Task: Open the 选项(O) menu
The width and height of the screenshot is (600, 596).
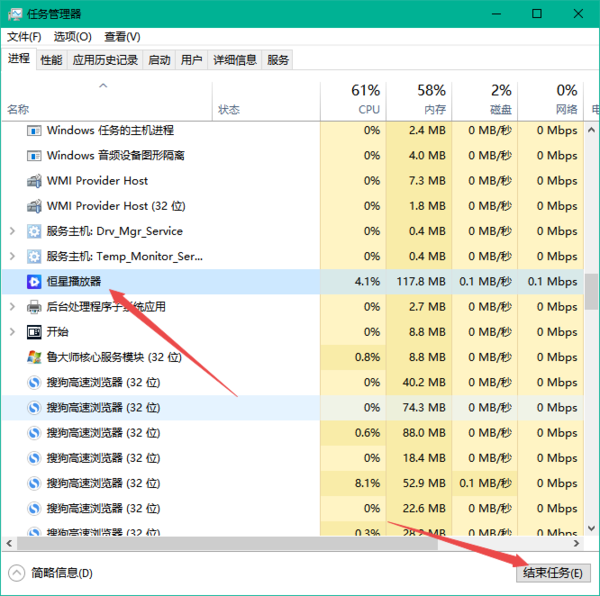Action: click(x=73, y=37)
